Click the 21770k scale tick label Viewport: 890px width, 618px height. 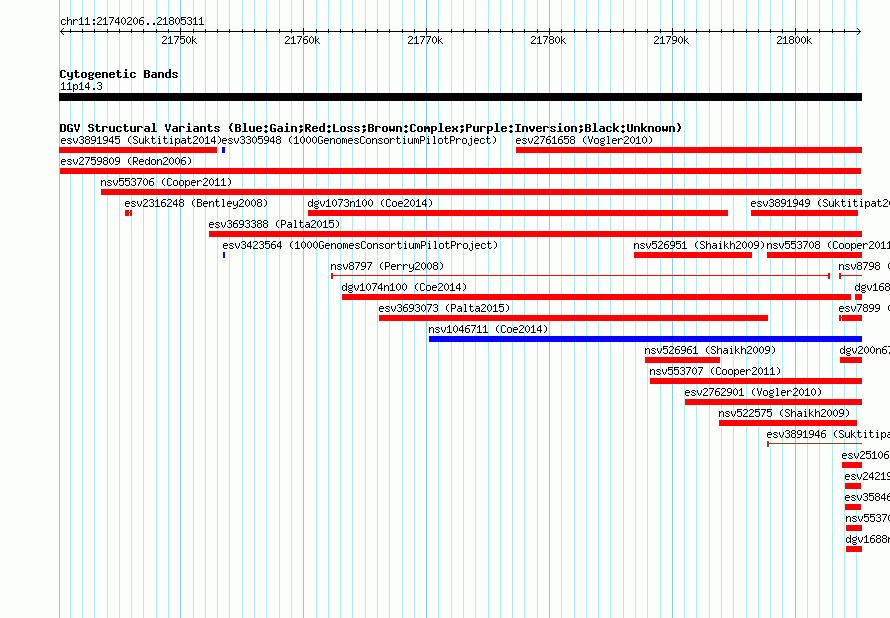coord(425,40)
